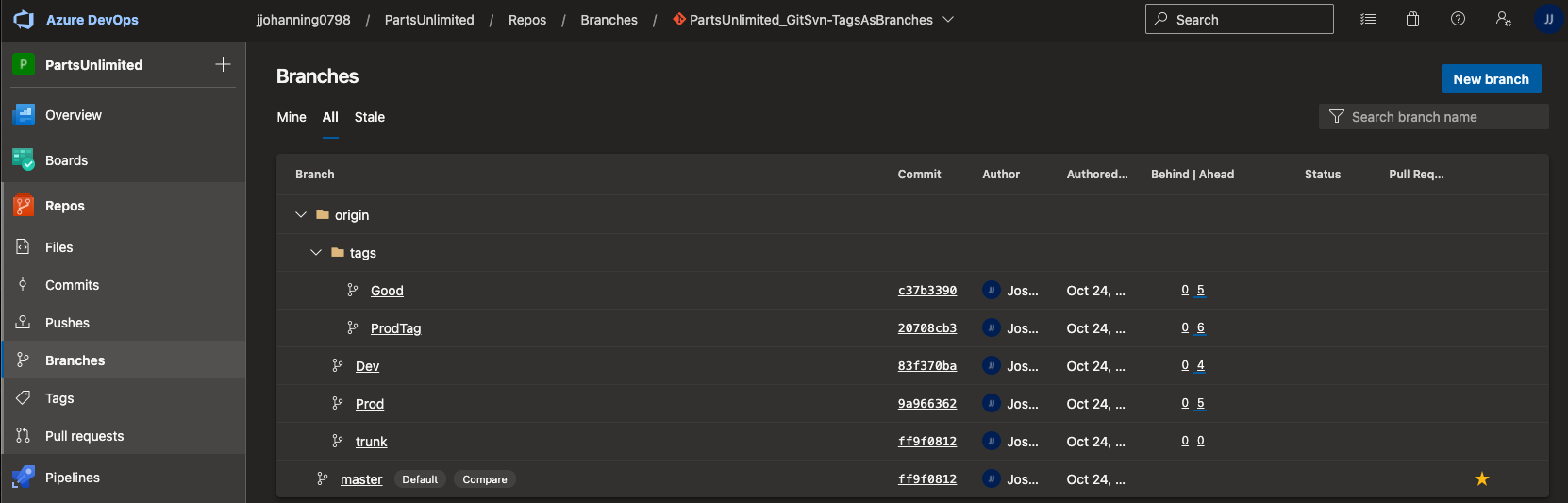Open Pipelines from the sidebar
Image resolution: width=1568 pixels, height=503 pixels.
[73, 478]
